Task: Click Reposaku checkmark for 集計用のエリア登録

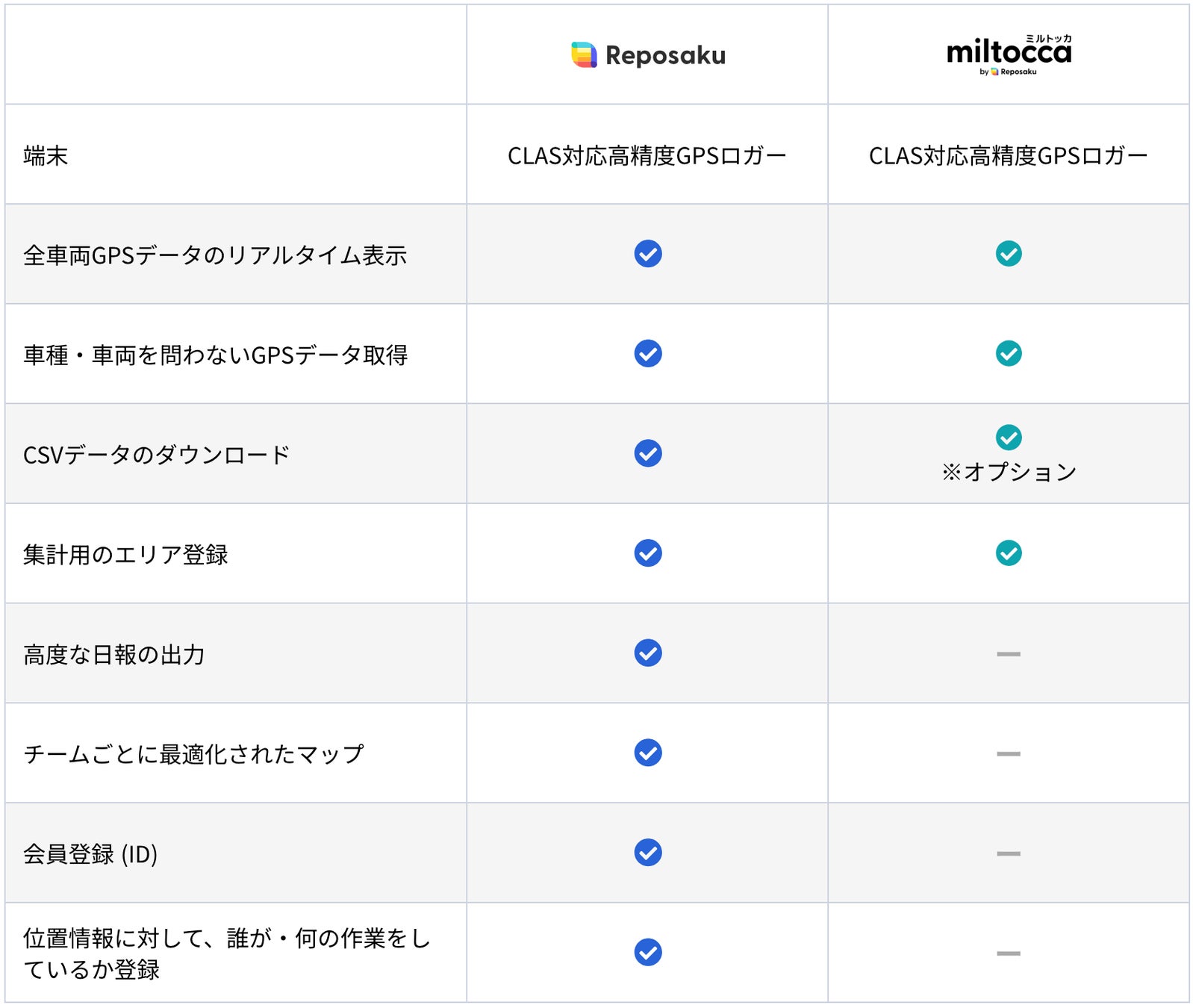Action: coord(648,553)
